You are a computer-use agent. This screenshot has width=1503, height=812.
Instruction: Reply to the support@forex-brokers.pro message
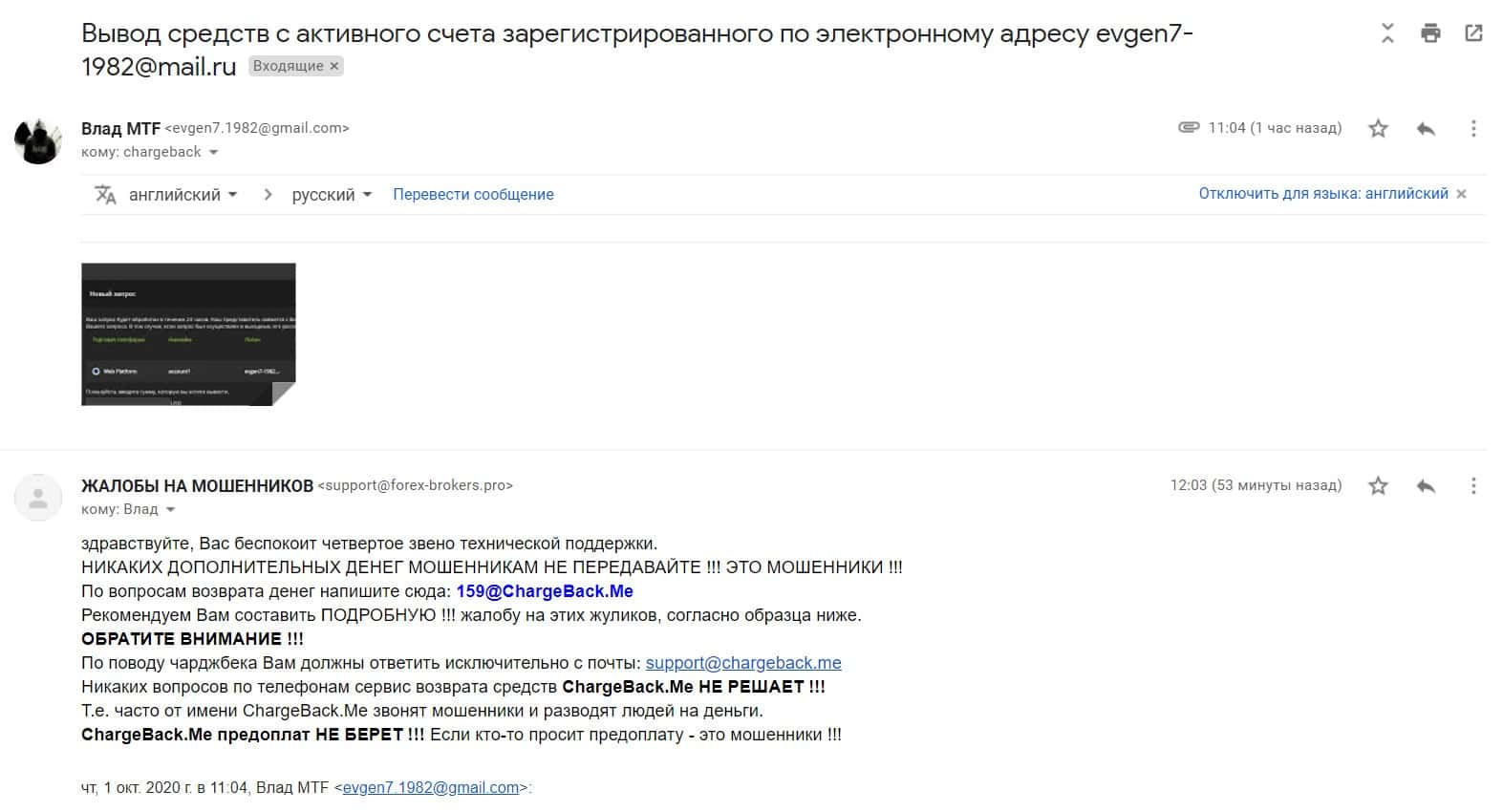(x=1426, y=485)
